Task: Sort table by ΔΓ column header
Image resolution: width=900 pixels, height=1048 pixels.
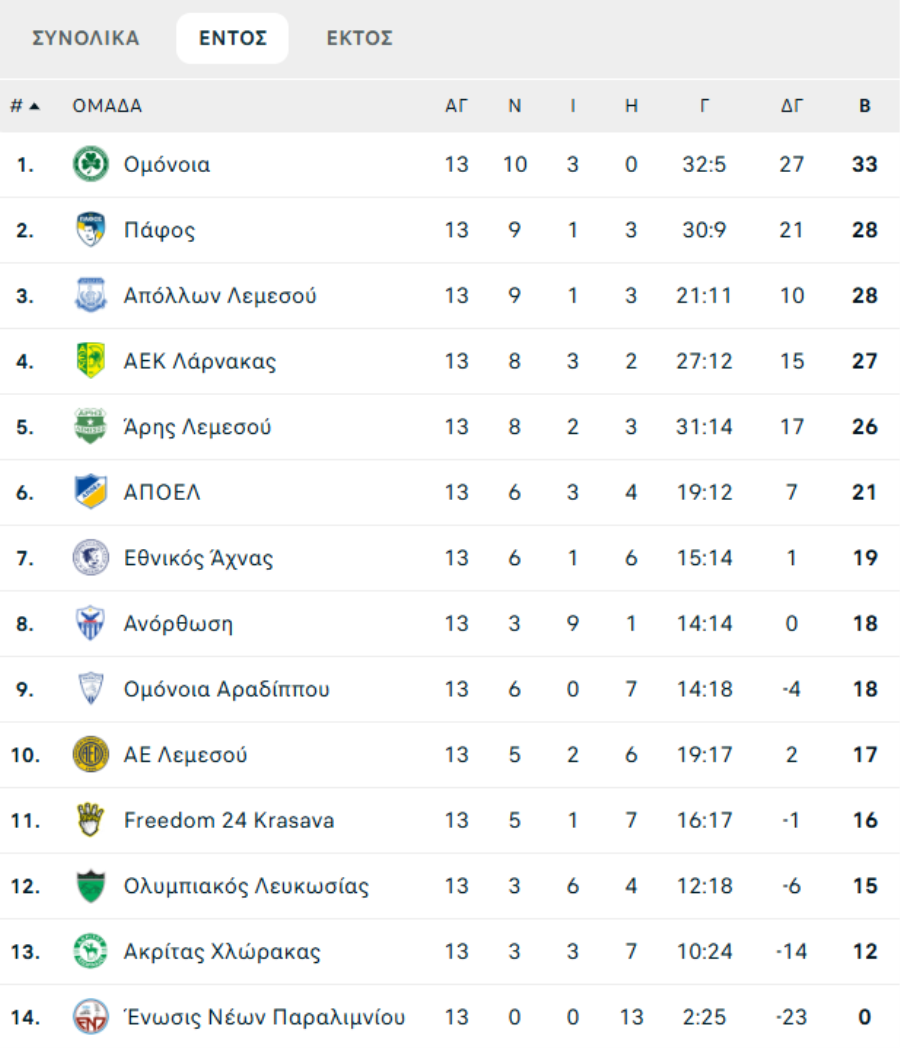Action: coord(791,106)
